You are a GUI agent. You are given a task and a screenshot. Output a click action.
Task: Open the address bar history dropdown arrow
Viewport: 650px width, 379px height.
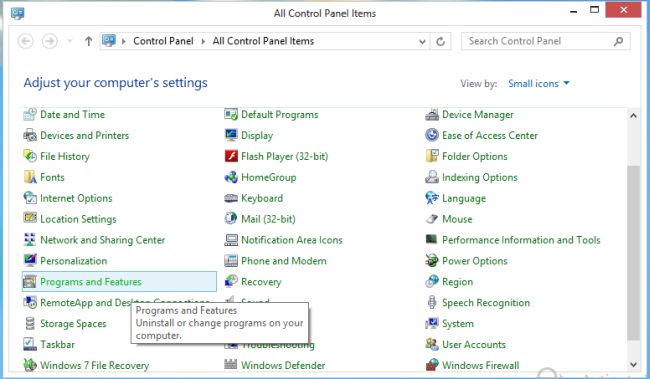(x=422, y=41)
